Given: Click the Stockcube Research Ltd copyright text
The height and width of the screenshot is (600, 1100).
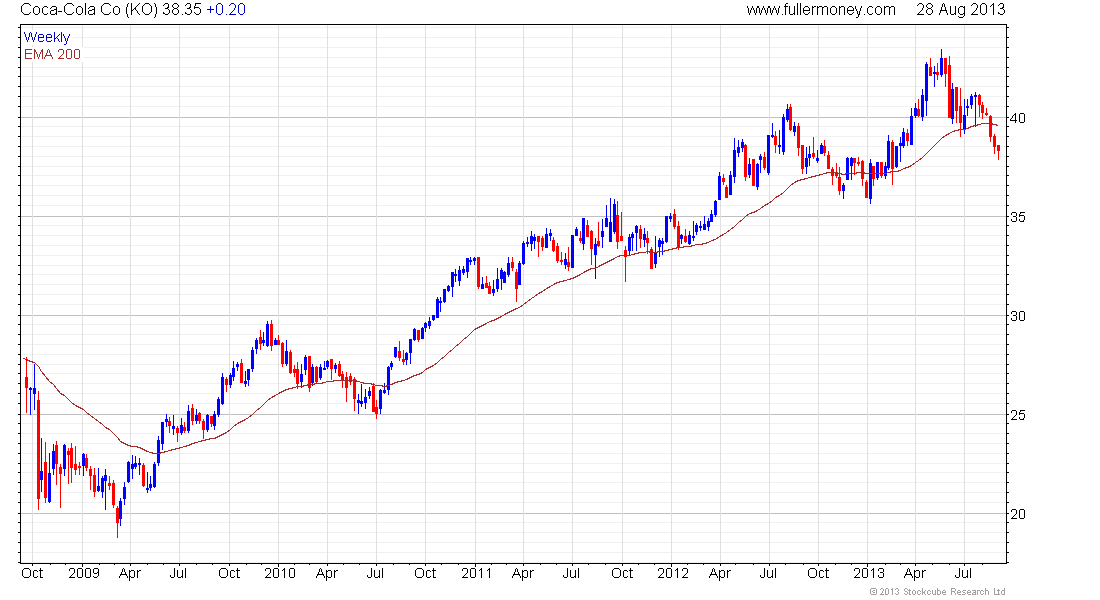Looking at the screenshot, I should pyautogui.click(x=937, y=592).
